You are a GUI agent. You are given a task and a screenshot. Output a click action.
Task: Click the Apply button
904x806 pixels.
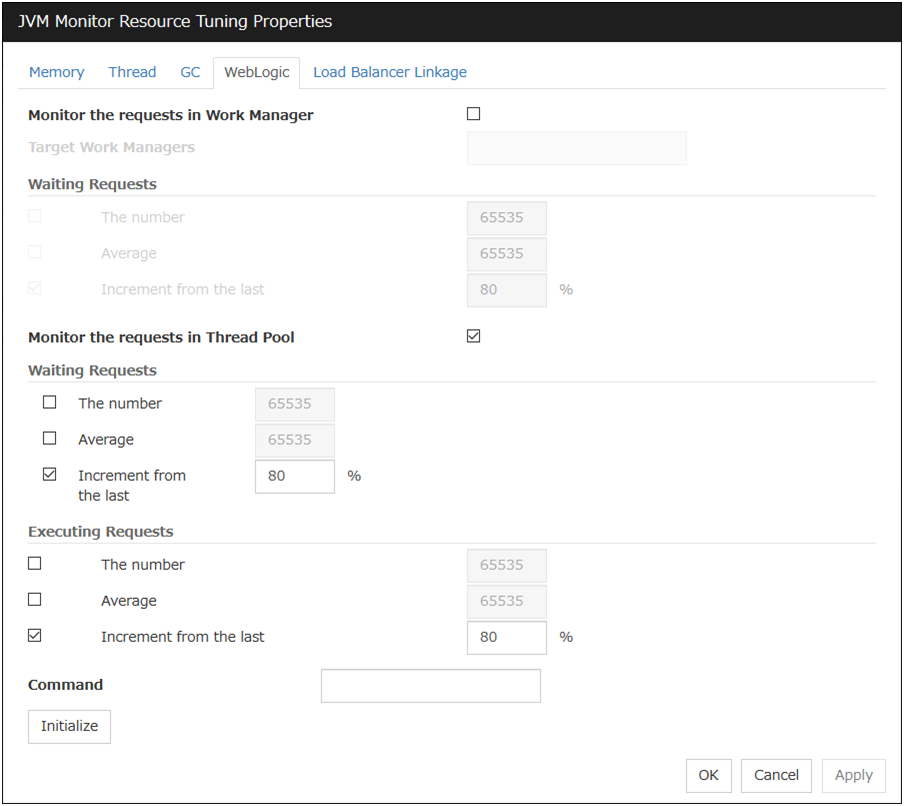pyautogui.click(x=853, y=775)
